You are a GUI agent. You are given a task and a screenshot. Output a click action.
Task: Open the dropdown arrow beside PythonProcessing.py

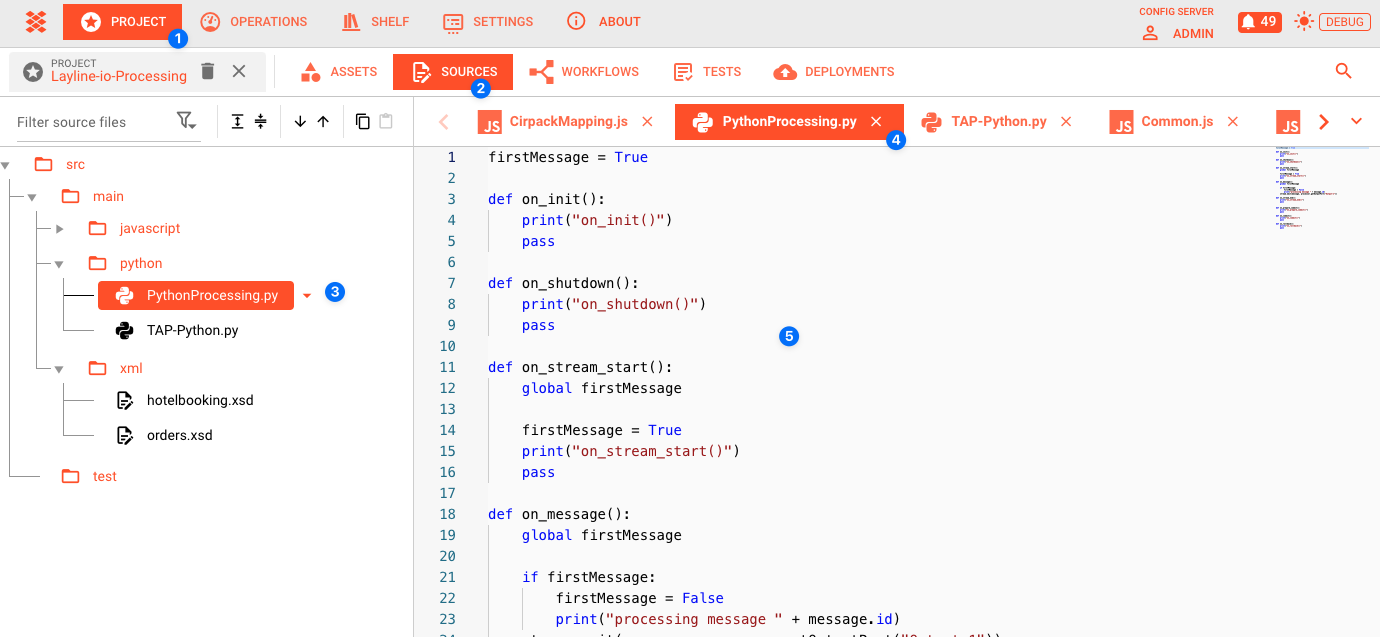pos(307,295)
